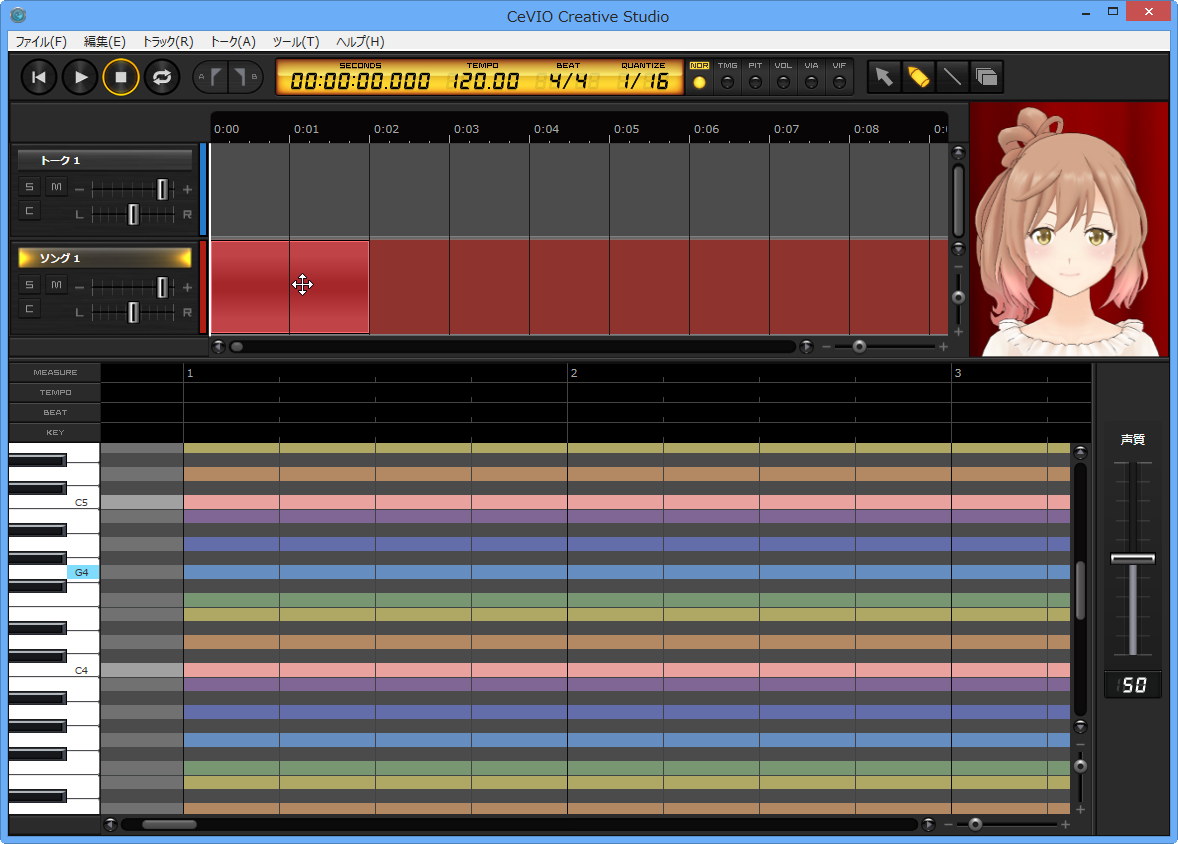Set loop start marker A
The width and height of the screenshot is (1178, 844).
coord(211,77)
